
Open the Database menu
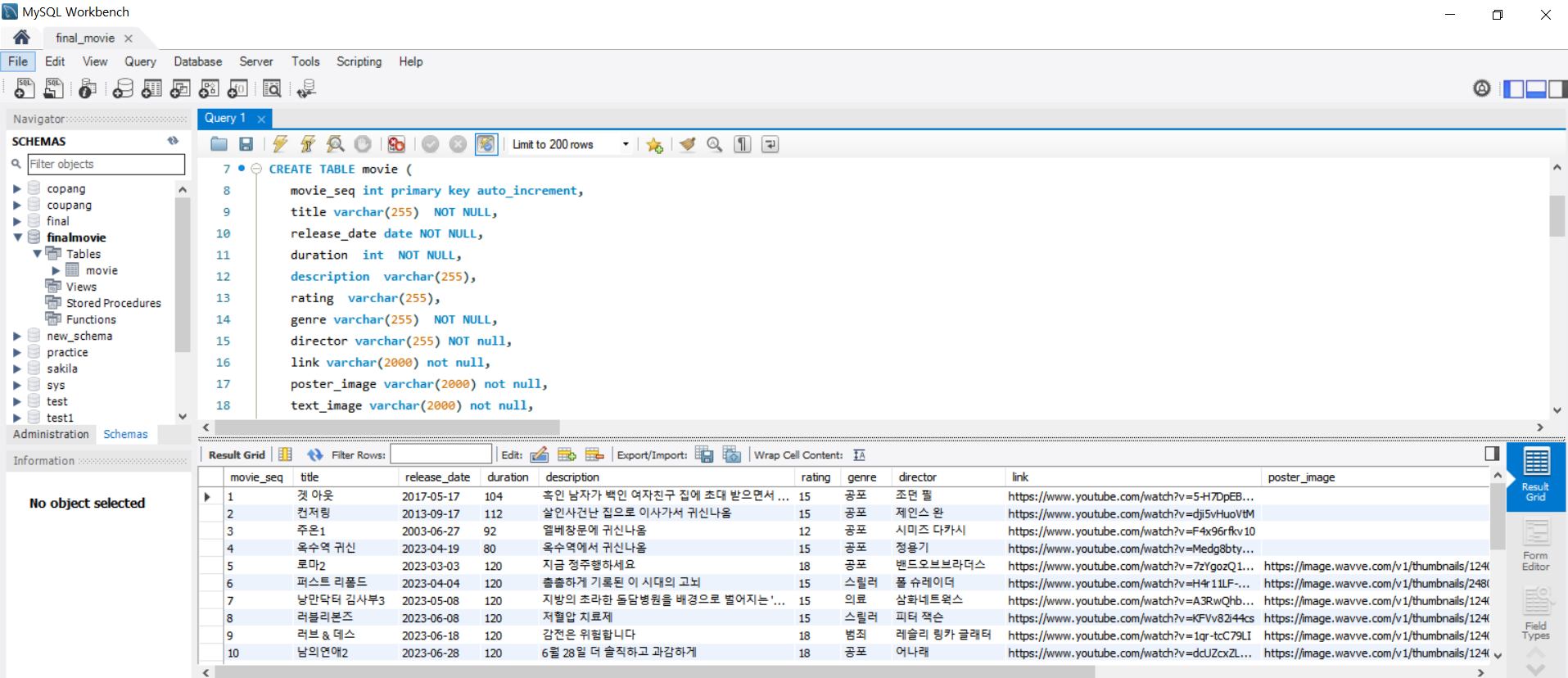click(x=197, y=61)
